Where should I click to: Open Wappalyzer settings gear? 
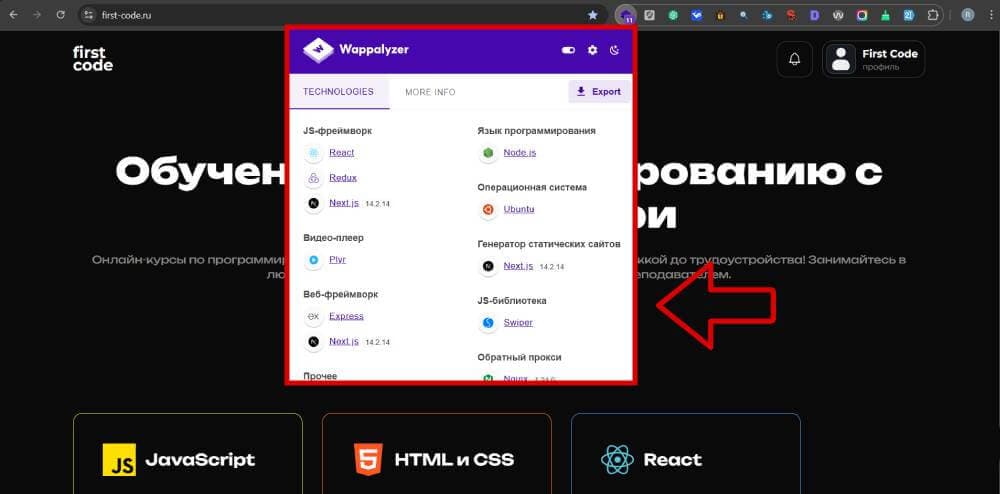[x=592, y=50]
